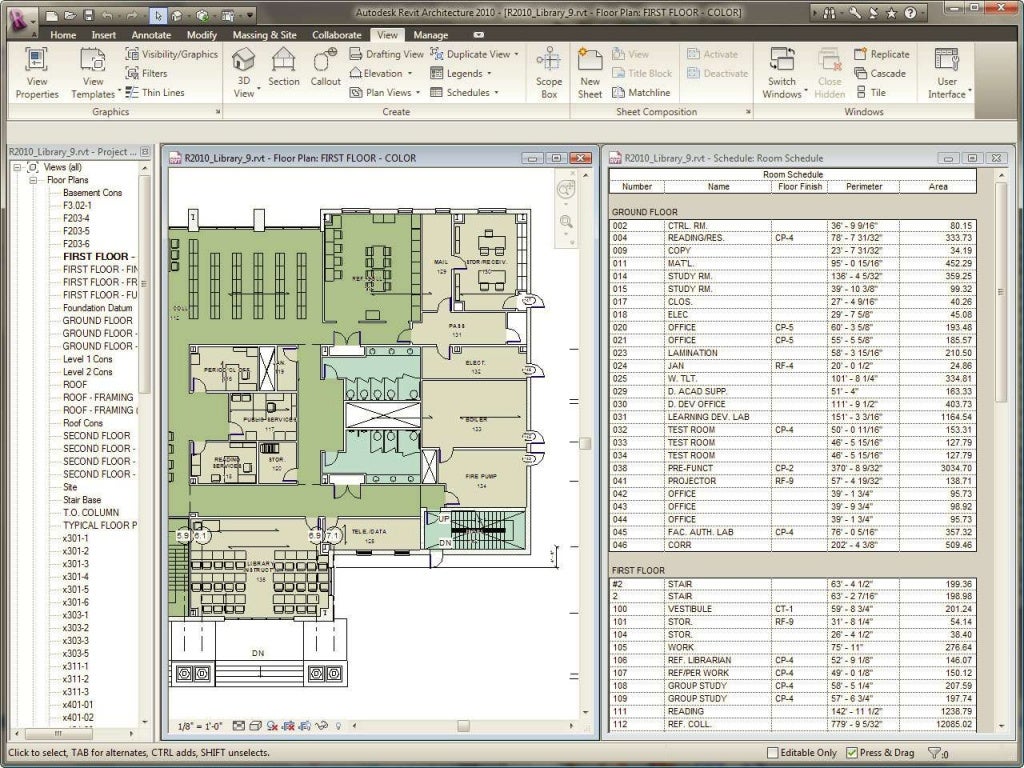Switch to the Insert ribbon tab
The image size is (1024, 768).
103,35
